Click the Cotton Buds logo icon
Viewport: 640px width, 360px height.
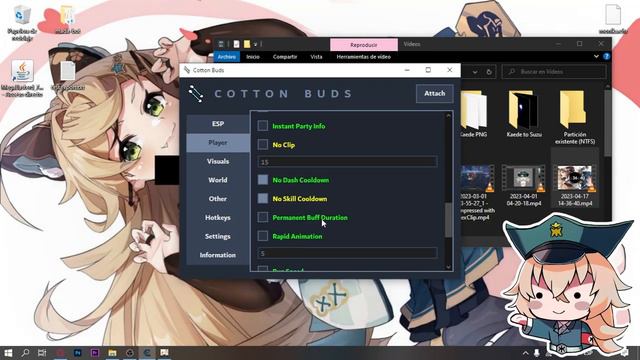click(196, 94)
